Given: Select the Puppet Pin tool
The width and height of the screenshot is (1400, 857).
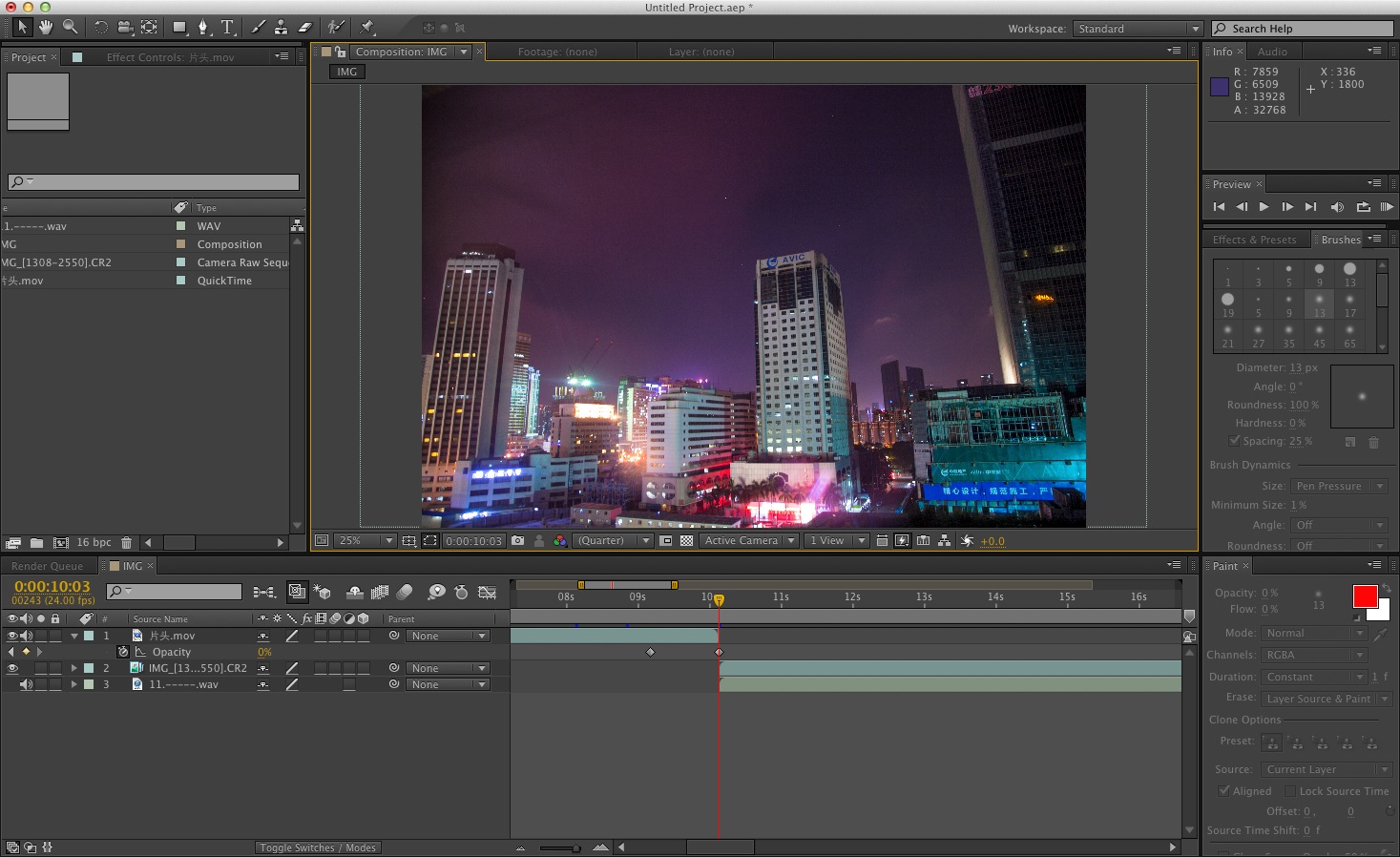Looking at the screenshot, I should [x=367, y=28].
